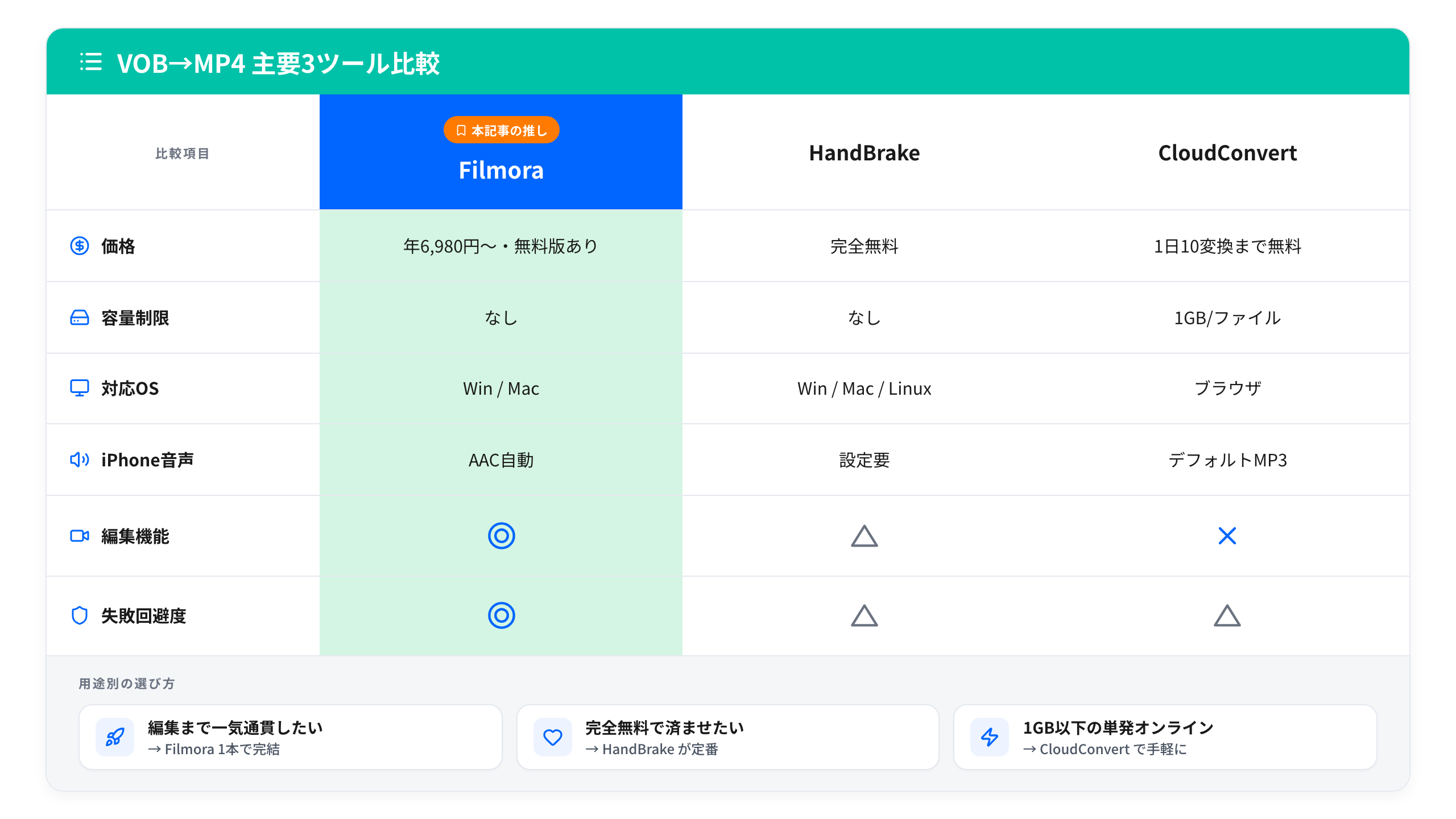Select the 本記事の推し orange badge

point(501,130)
